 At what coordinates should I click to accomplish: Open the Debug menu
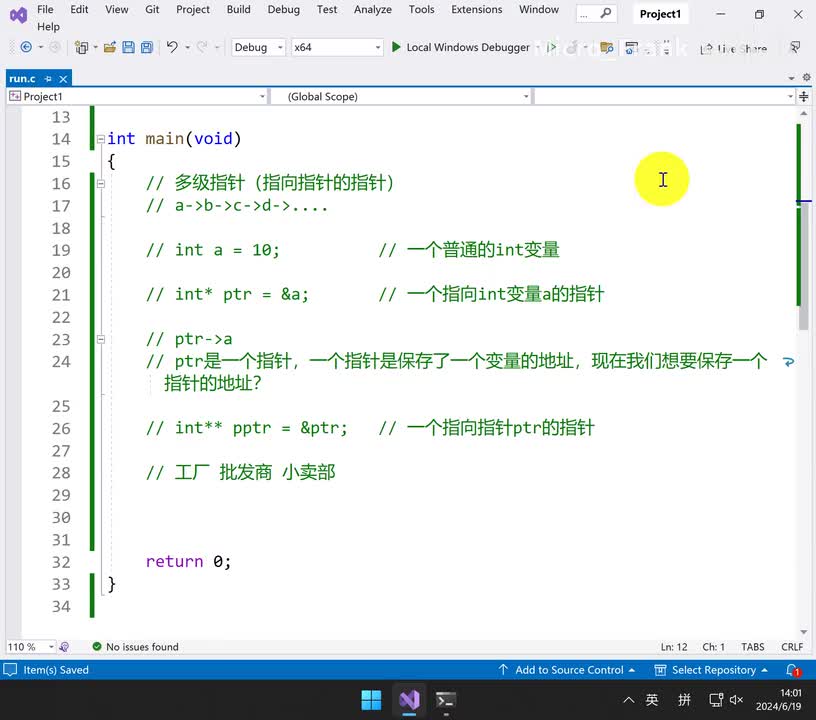(284, 9)
